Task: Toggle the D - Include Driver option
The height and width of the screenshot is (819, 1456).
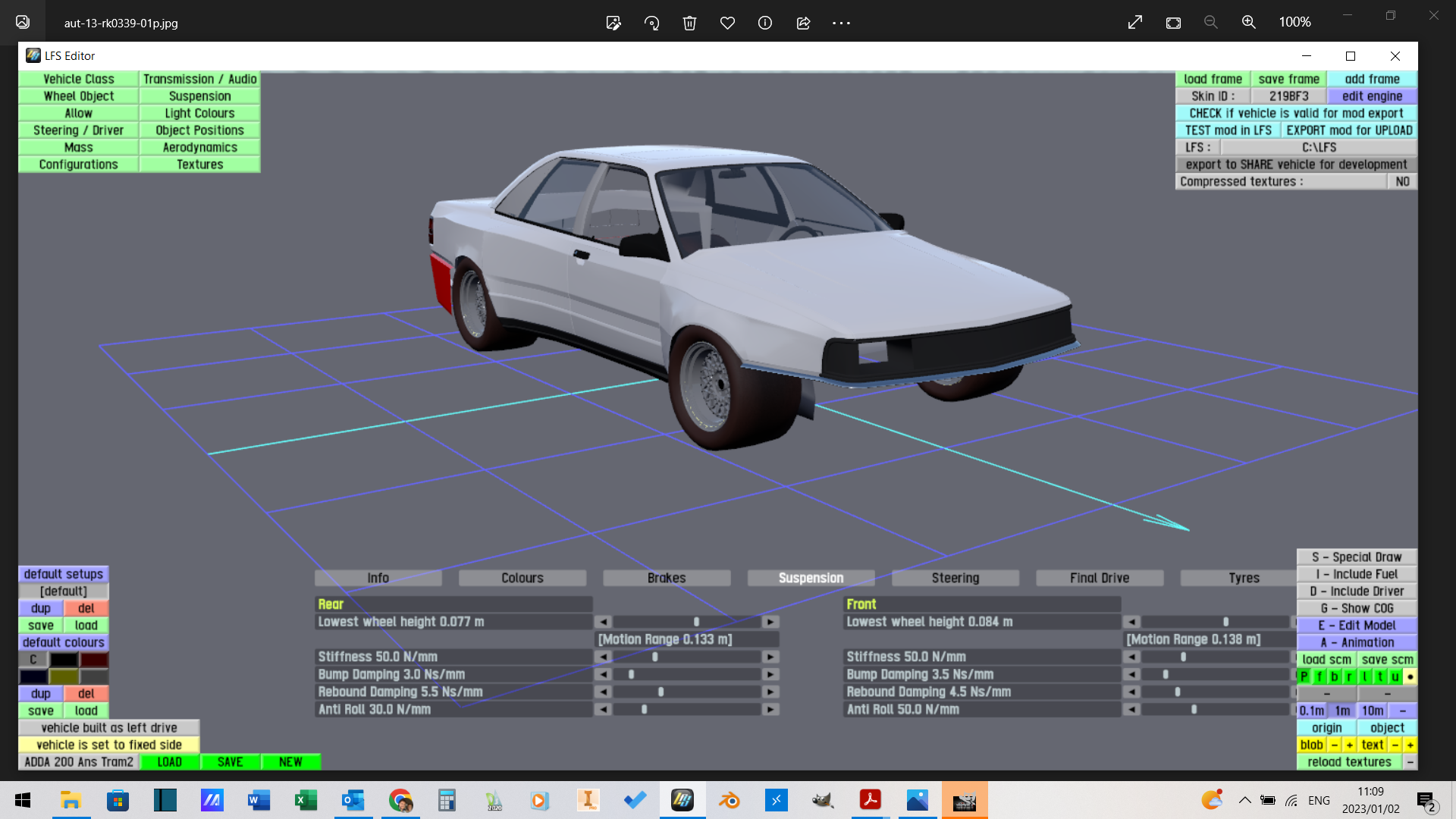Action: (x=1356, y=591)
